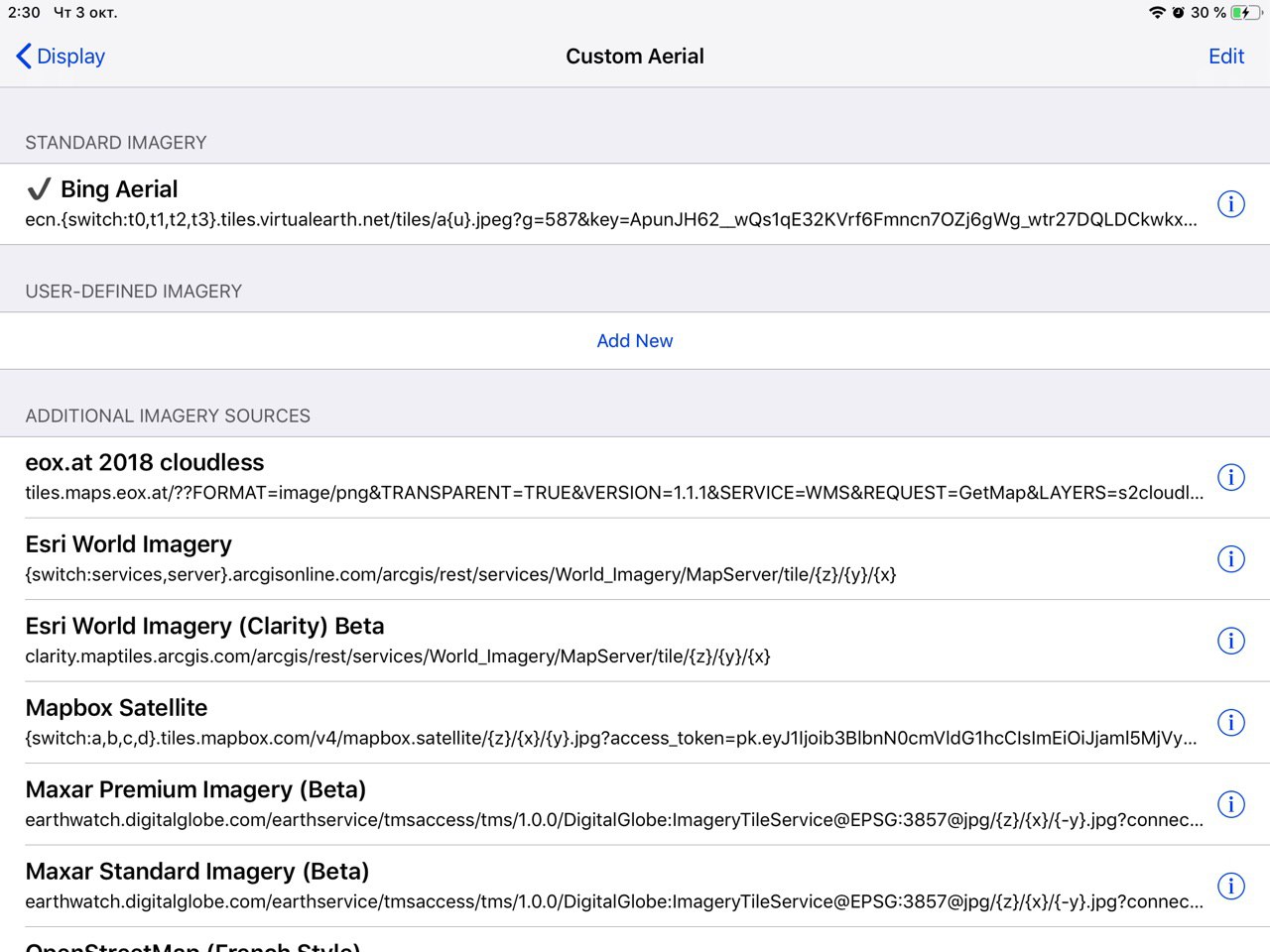This screenshot has height=952, width=1270.
Task: Open info for eox.at 2018 cloudless
Action: (x=1230, y=477)
